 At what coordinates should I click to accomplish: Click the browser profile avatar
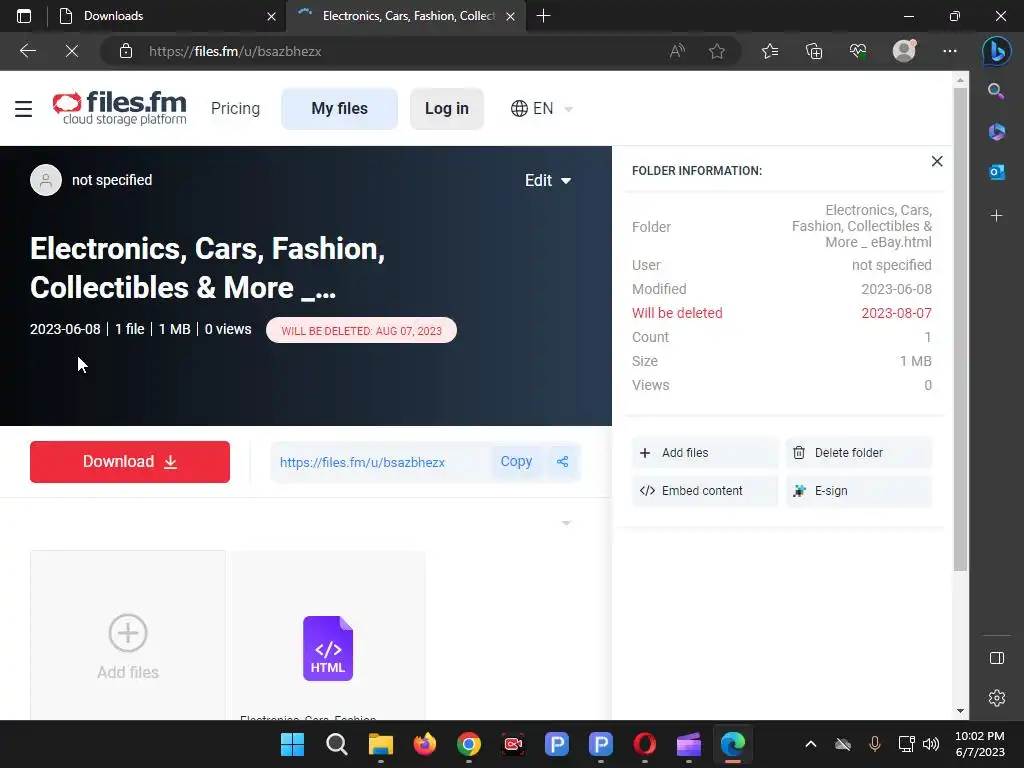pos(904,51)
